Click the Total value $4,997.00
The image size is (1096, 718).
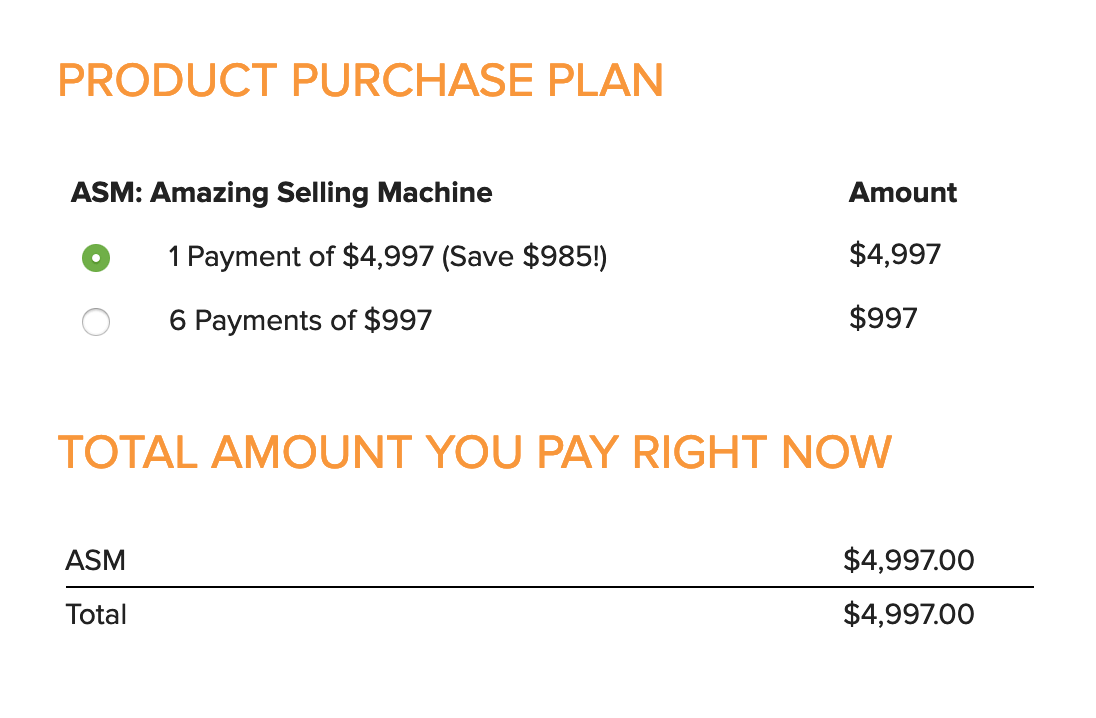click(909, 615)
